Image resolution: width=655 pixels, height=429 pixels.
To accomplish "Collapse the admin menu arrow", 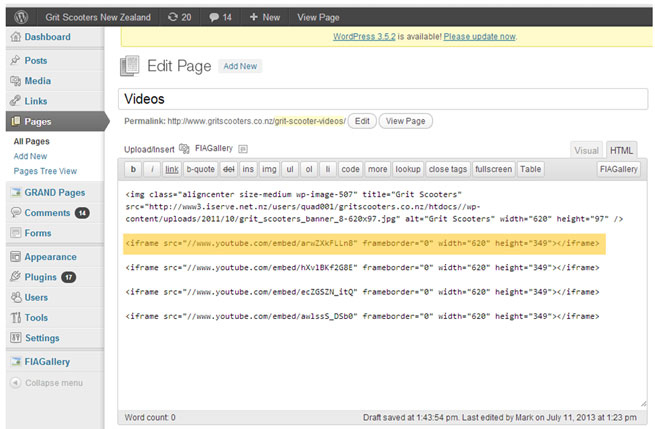I will (x=15, y=383).
